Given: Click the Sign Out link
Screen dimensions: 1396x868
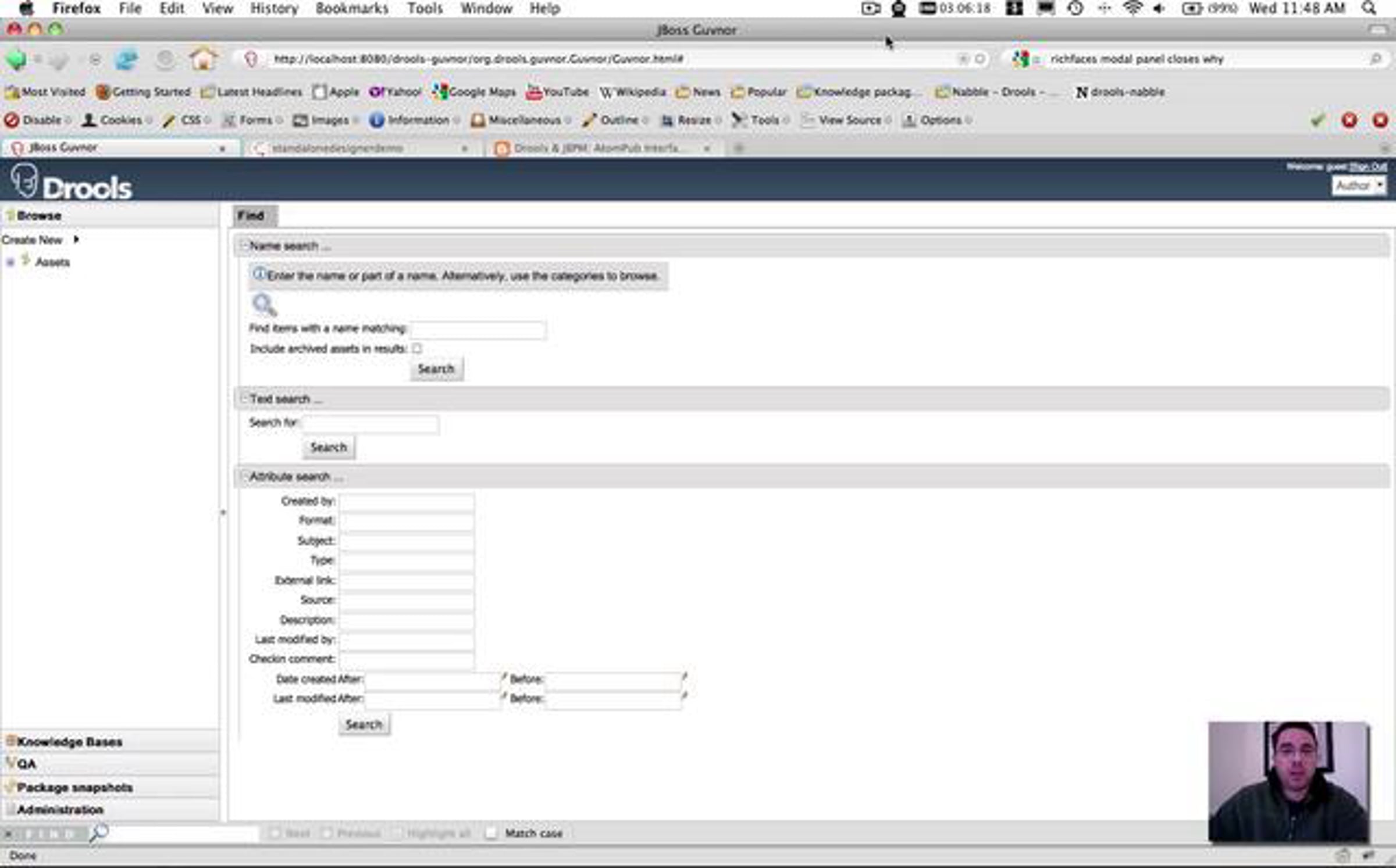Looking at the screenshot, I should 1368,167.
